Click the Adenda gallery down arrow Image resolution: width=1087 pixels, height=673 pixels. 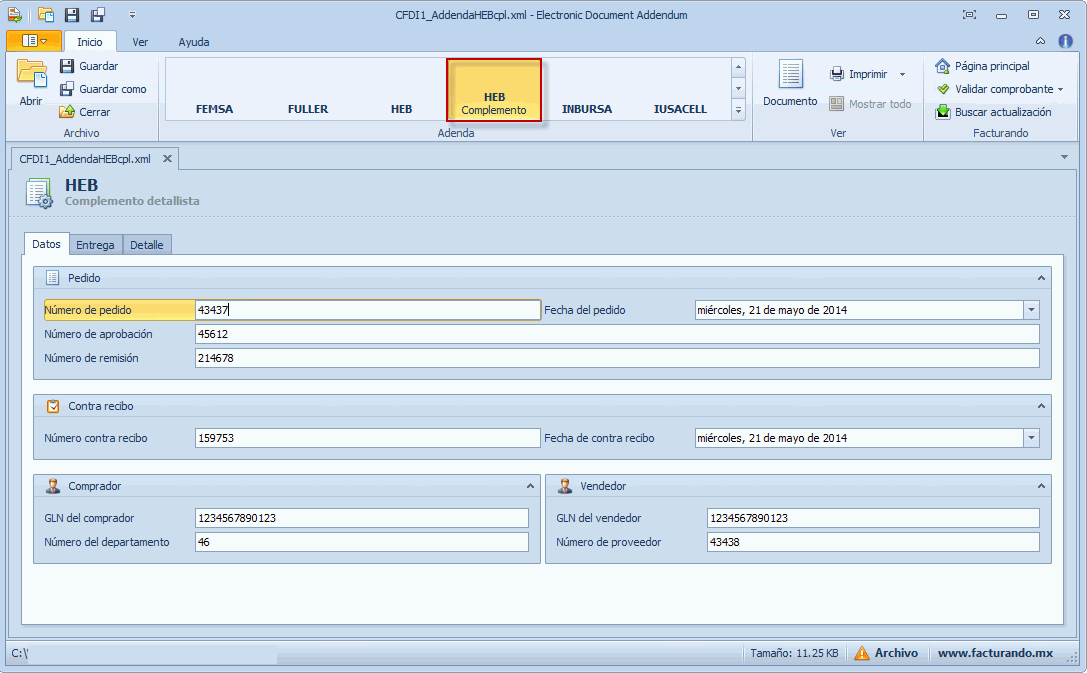pos(738,88)
